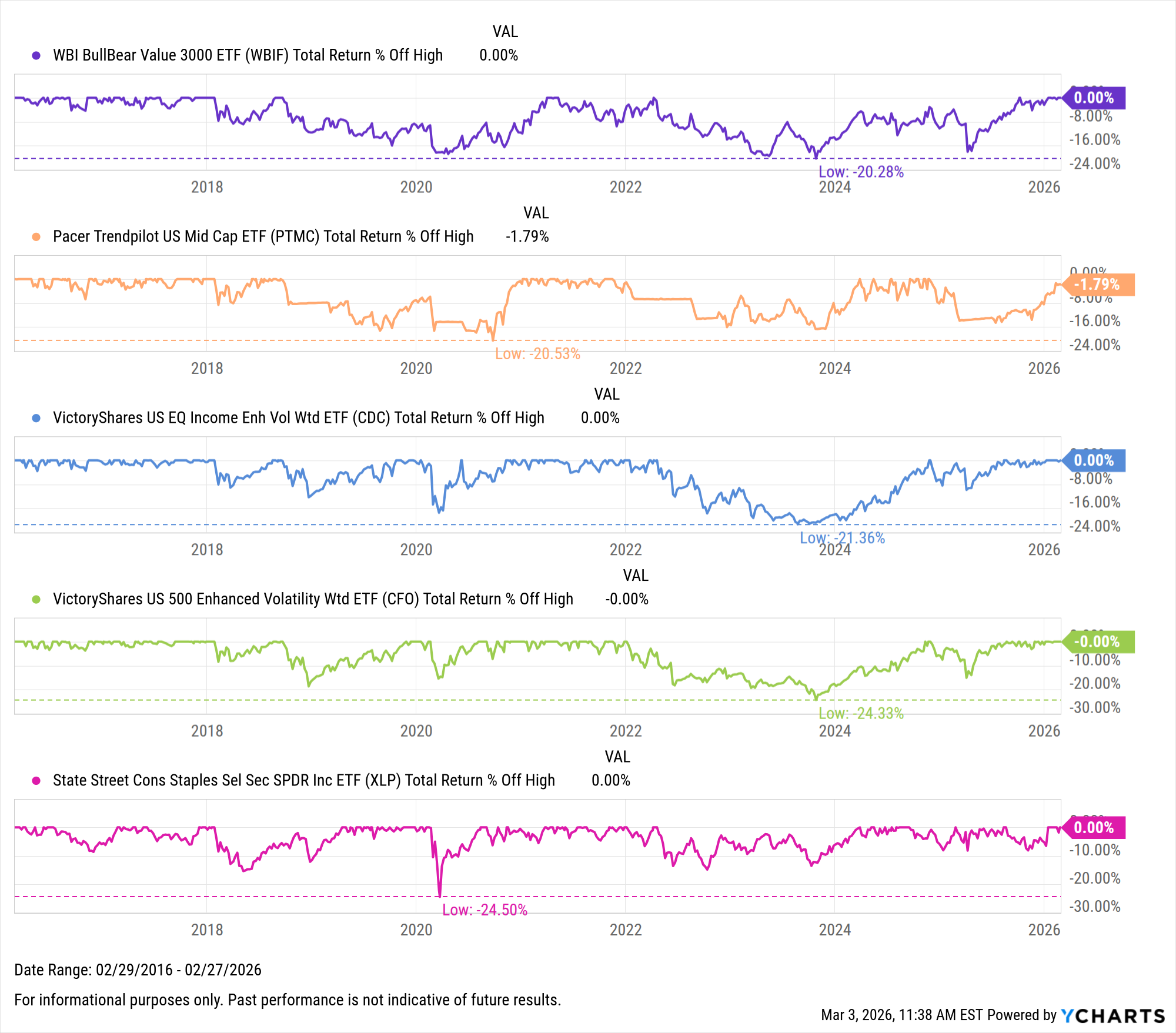This screenshot has height=1033, width=1176.
Task: Click the pink XLP legend dot
Action: tap(36, 780)
